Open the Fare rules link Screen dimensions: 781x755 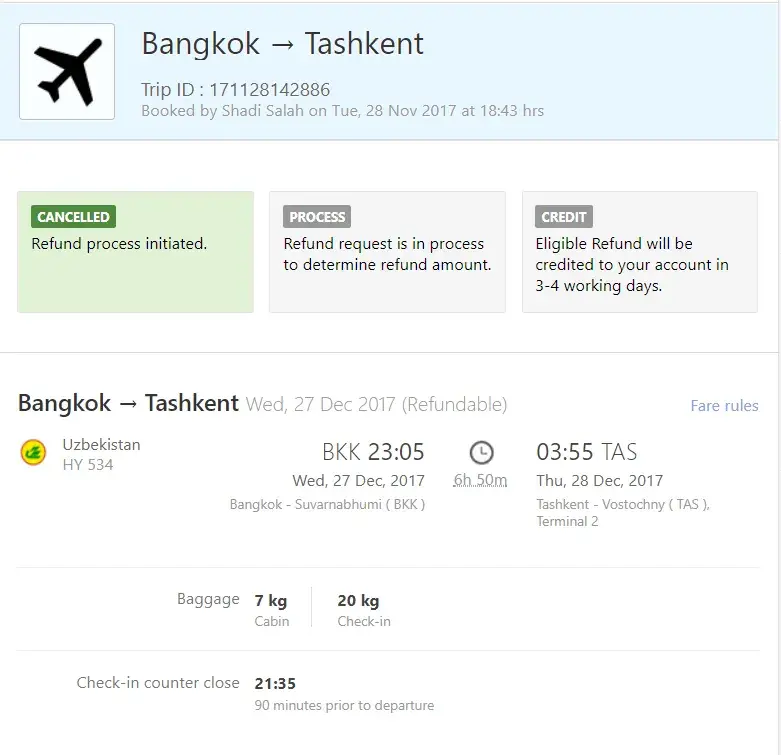[724, 405]
